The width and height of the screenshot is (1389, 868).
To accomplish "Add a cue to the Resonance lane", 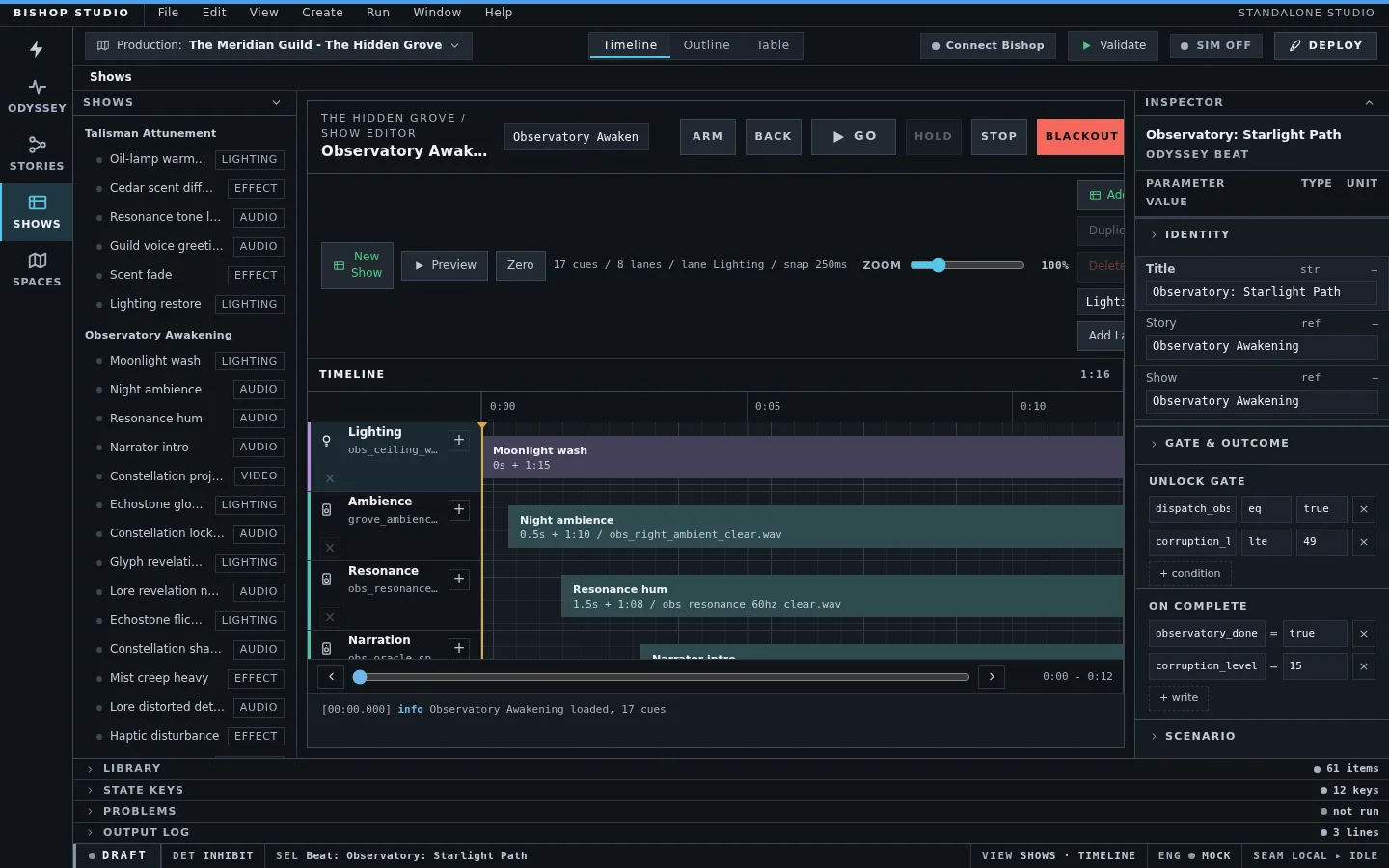I will click(x=459, y=579).
